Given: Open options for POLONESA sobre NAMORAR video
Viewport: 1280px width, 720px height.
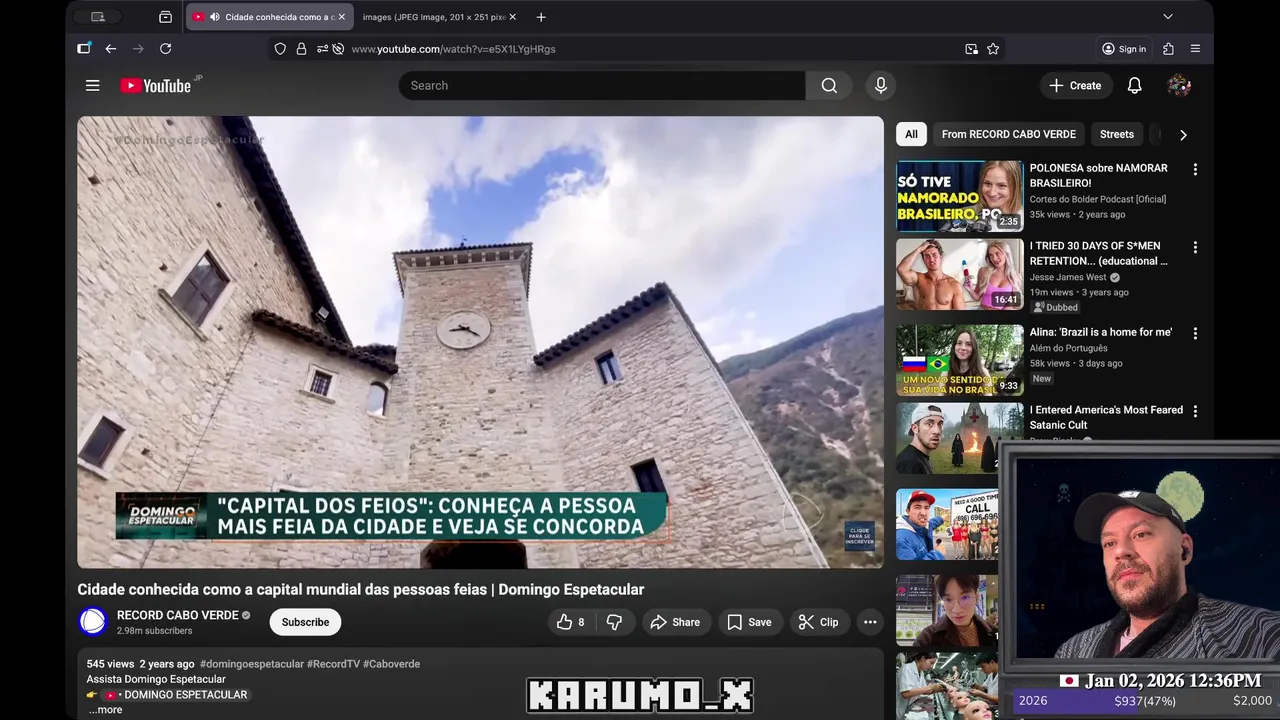Looking at the screenshot, I should [x=1194, y=170].
